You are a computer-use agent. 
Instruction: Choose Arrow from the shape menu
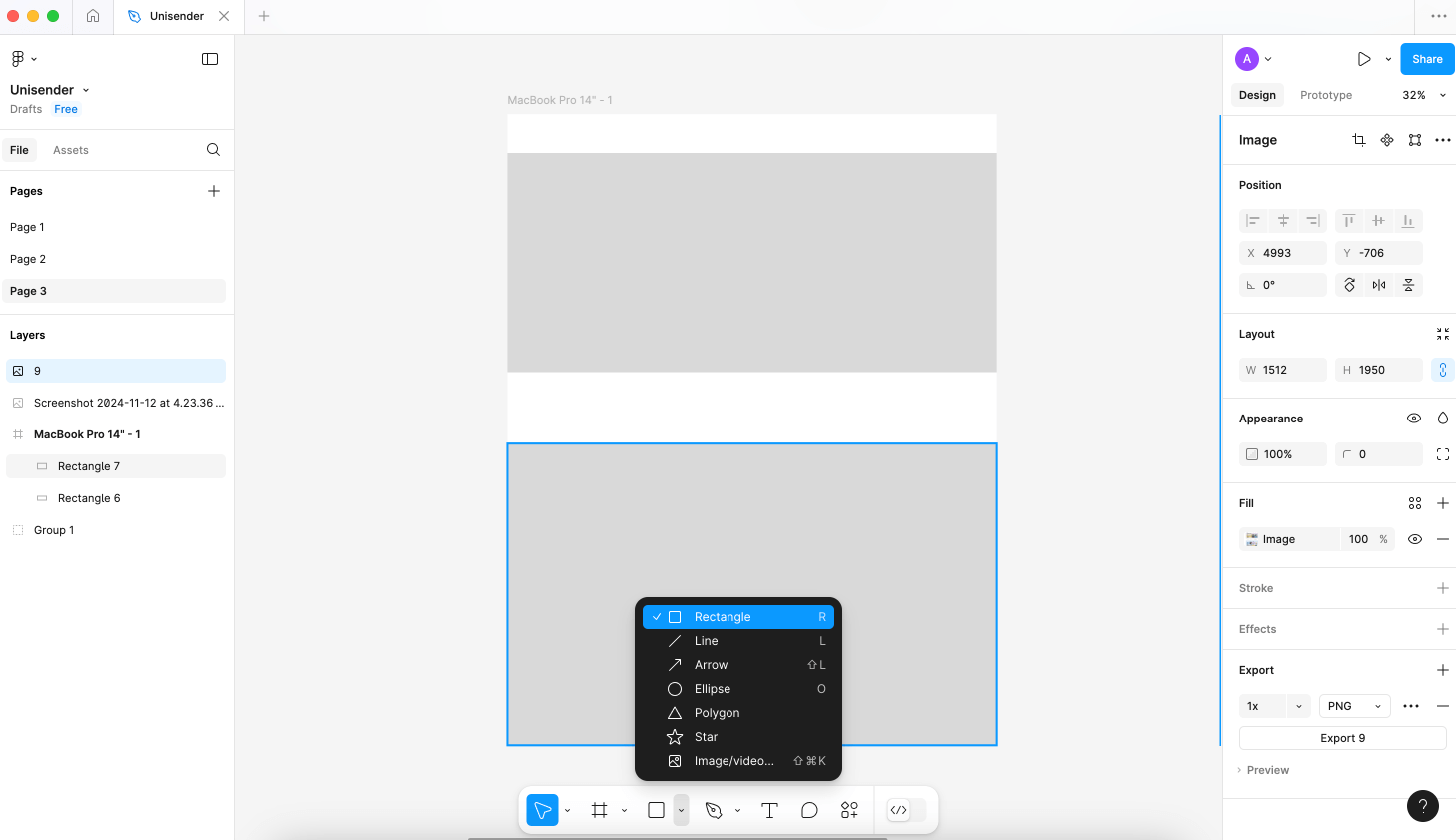[738, 665]
